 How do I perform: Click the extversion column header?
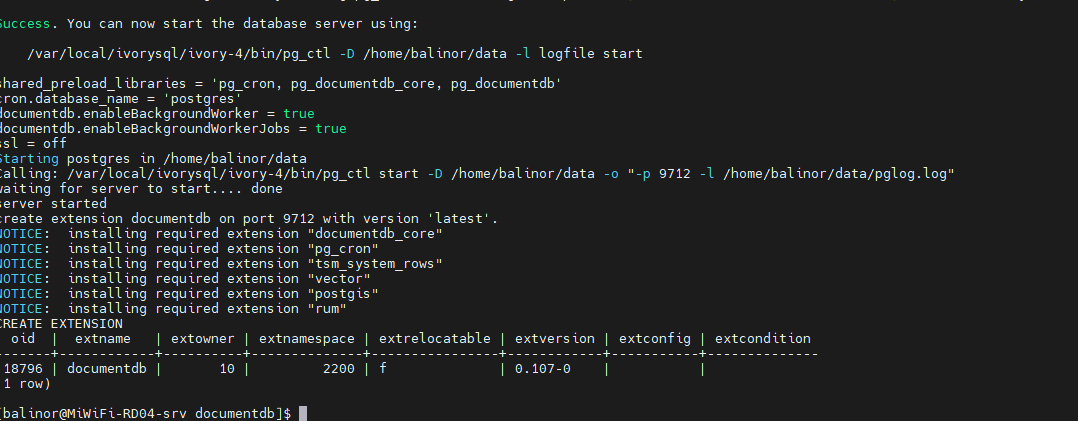pos(555,338)
